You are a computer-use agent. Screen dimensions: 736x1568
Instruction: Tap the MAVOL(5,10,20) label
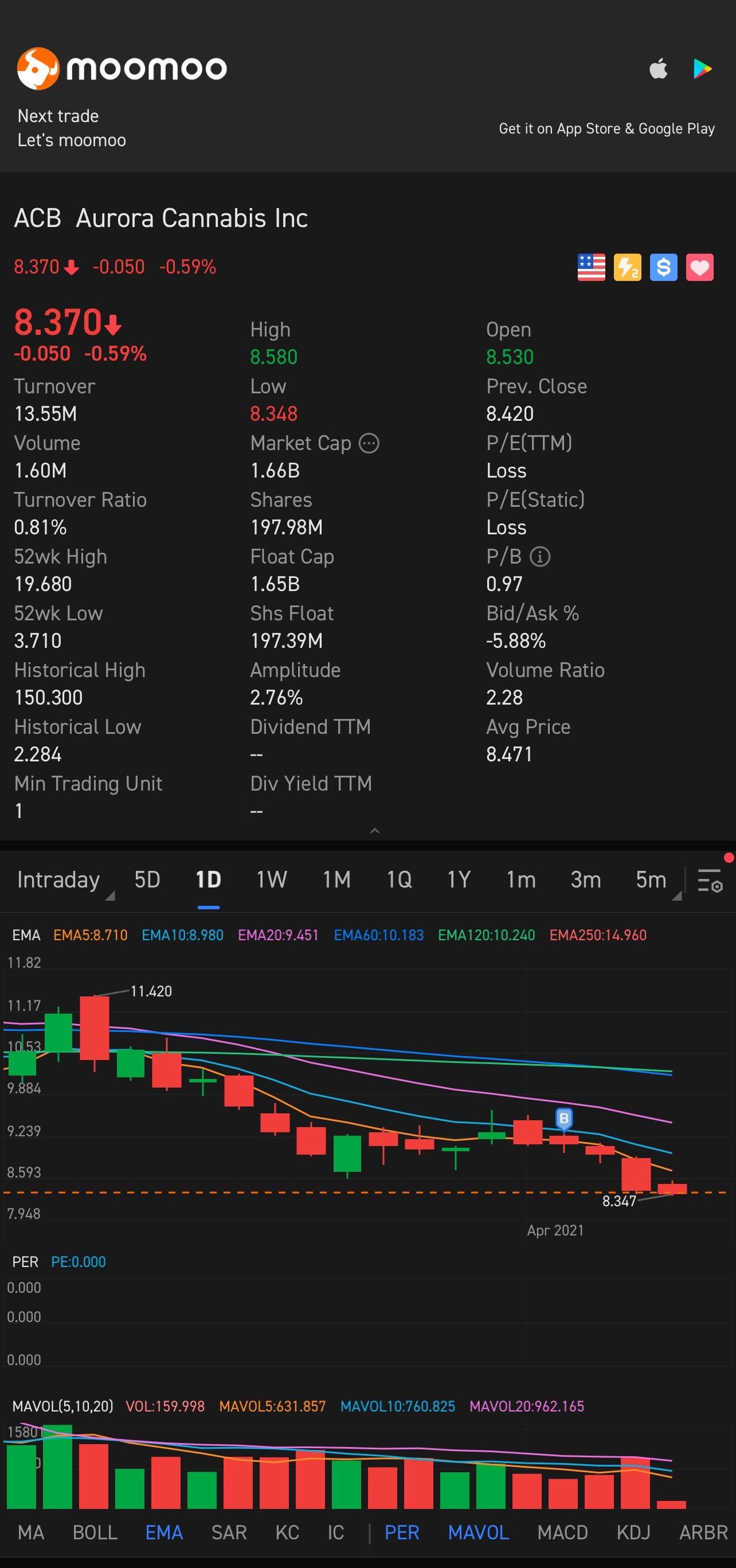coord(62,1406)
